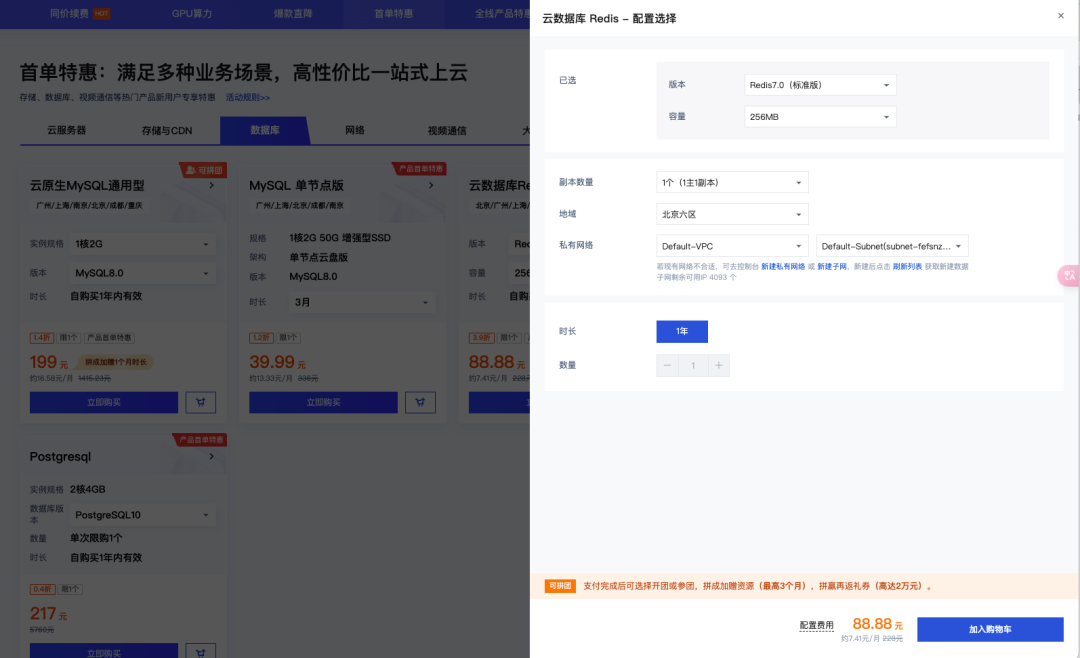Viewport: 1080px width, 658px height.
Task: Click 立即购买 for 云原生MySQL通用型
Action: [x=104, y=402]
